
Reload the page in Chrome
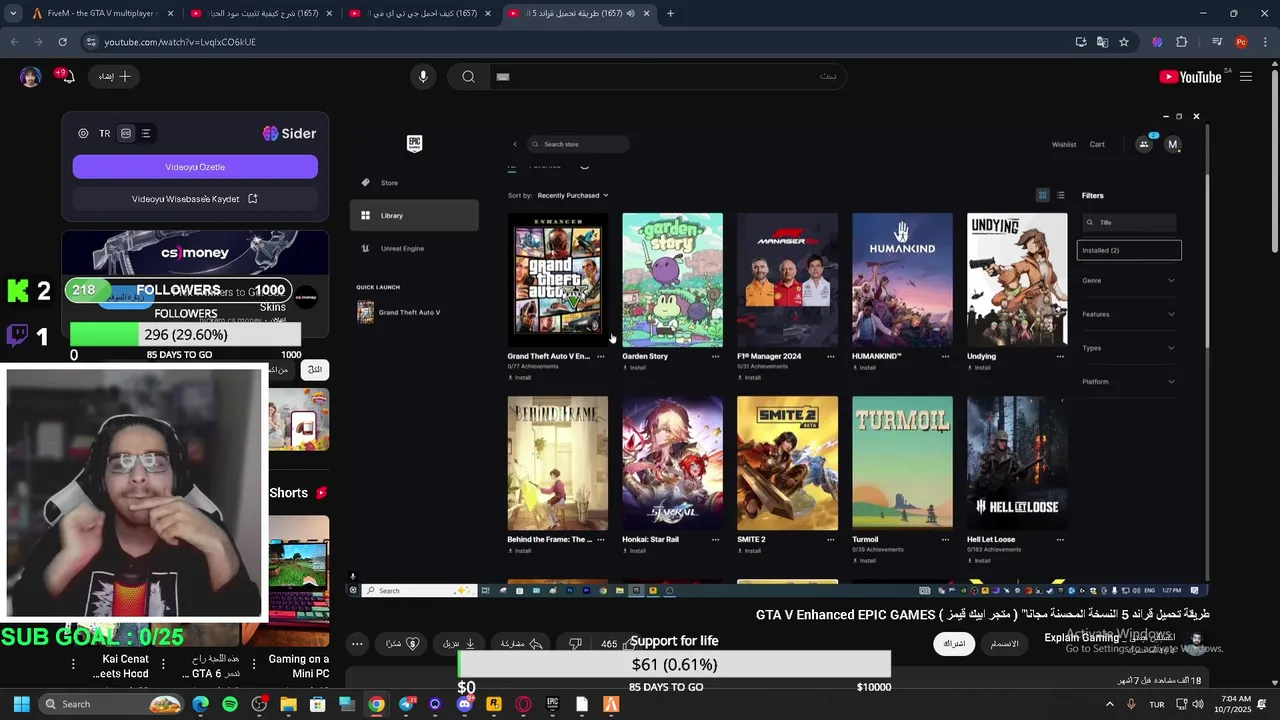(62, 42)
